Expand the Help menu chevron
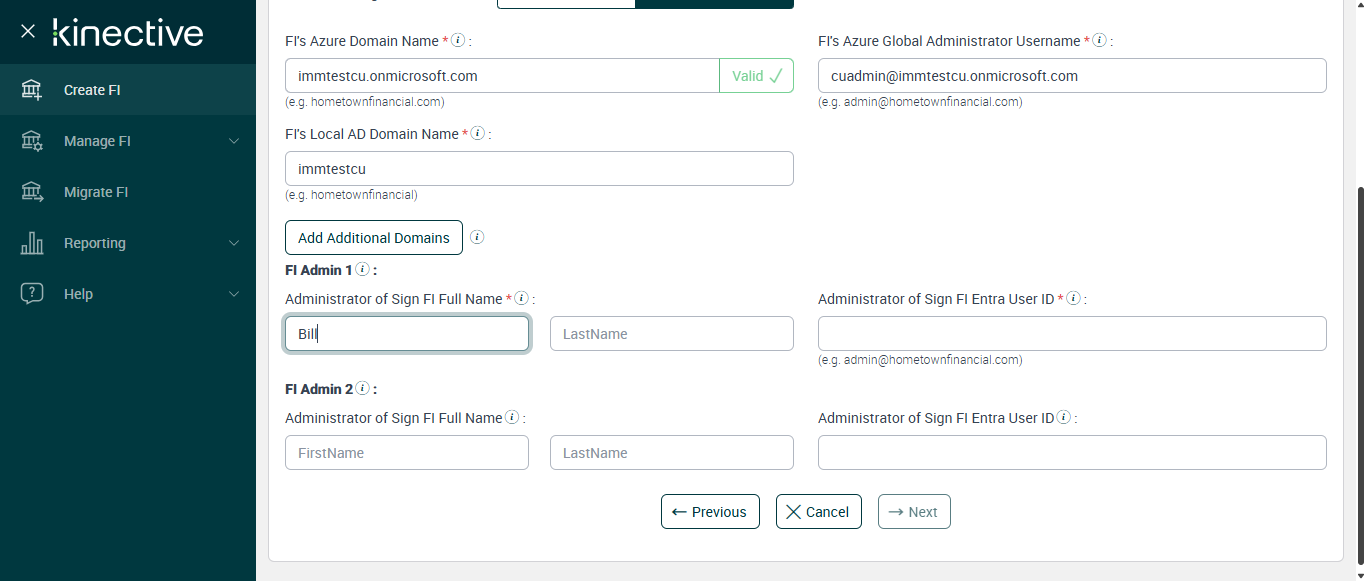 (234, 294)
